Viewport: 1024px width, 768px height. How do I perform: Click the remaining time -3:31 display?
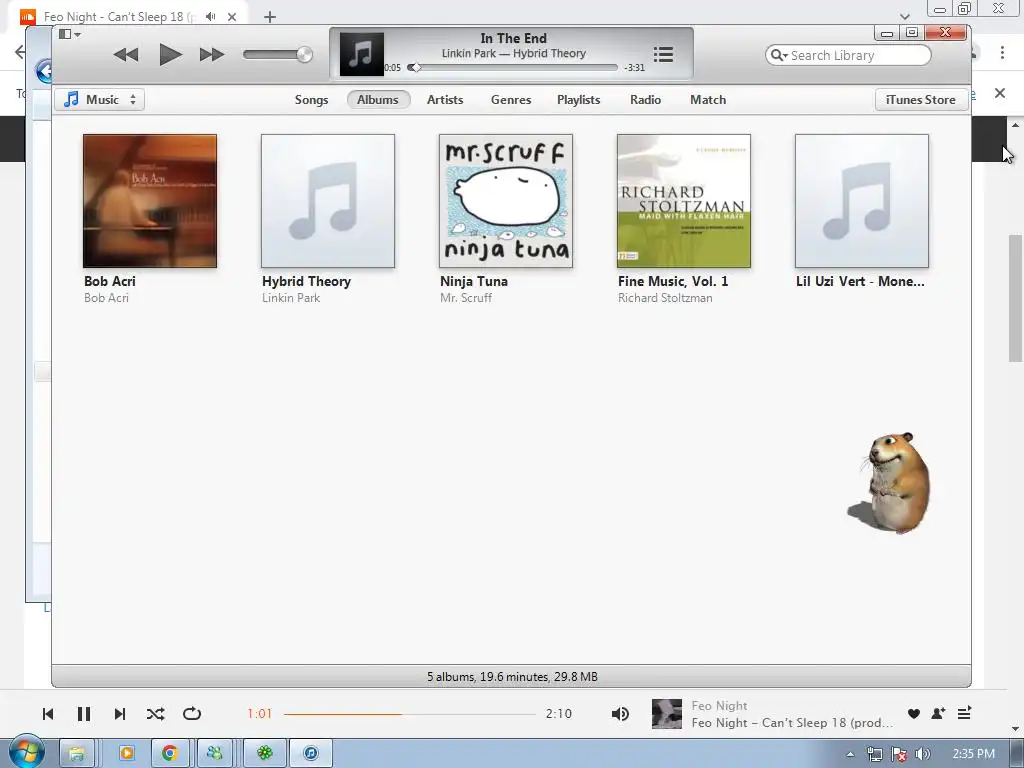[x=634, y=67]
